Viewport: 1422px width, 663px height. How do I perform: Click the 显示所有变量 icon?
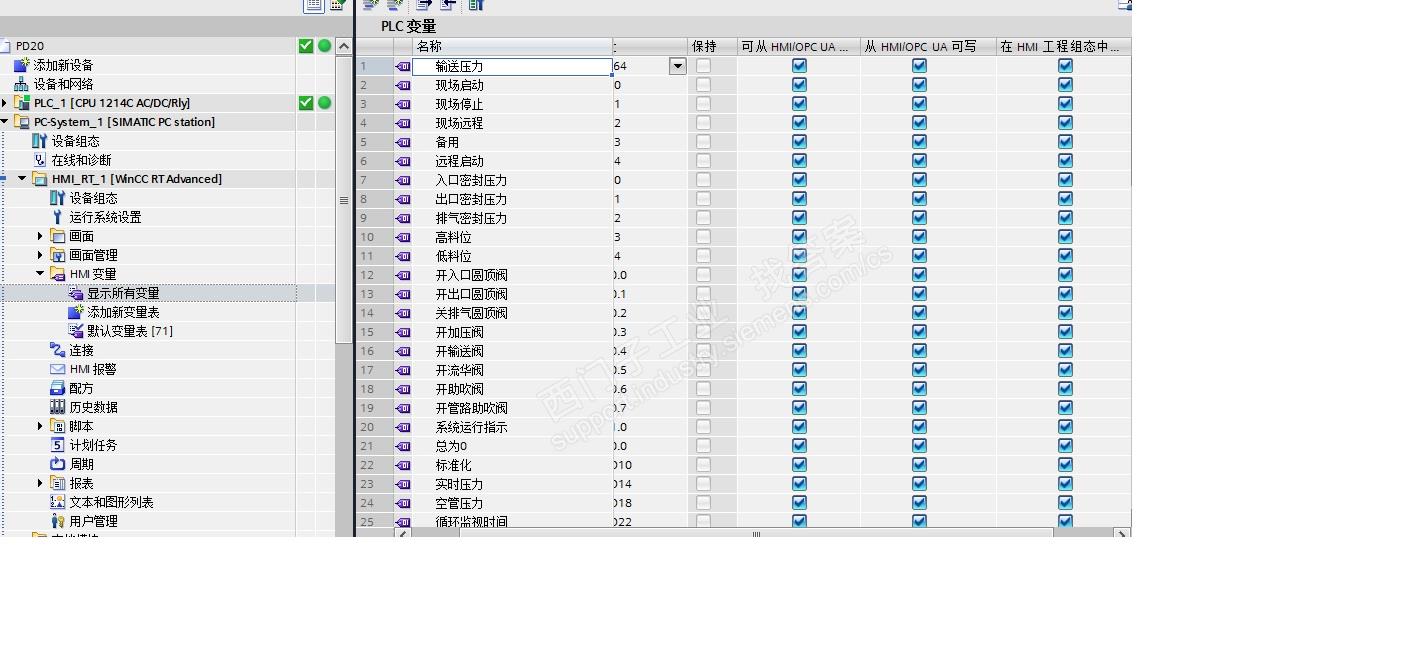point(76,293)
